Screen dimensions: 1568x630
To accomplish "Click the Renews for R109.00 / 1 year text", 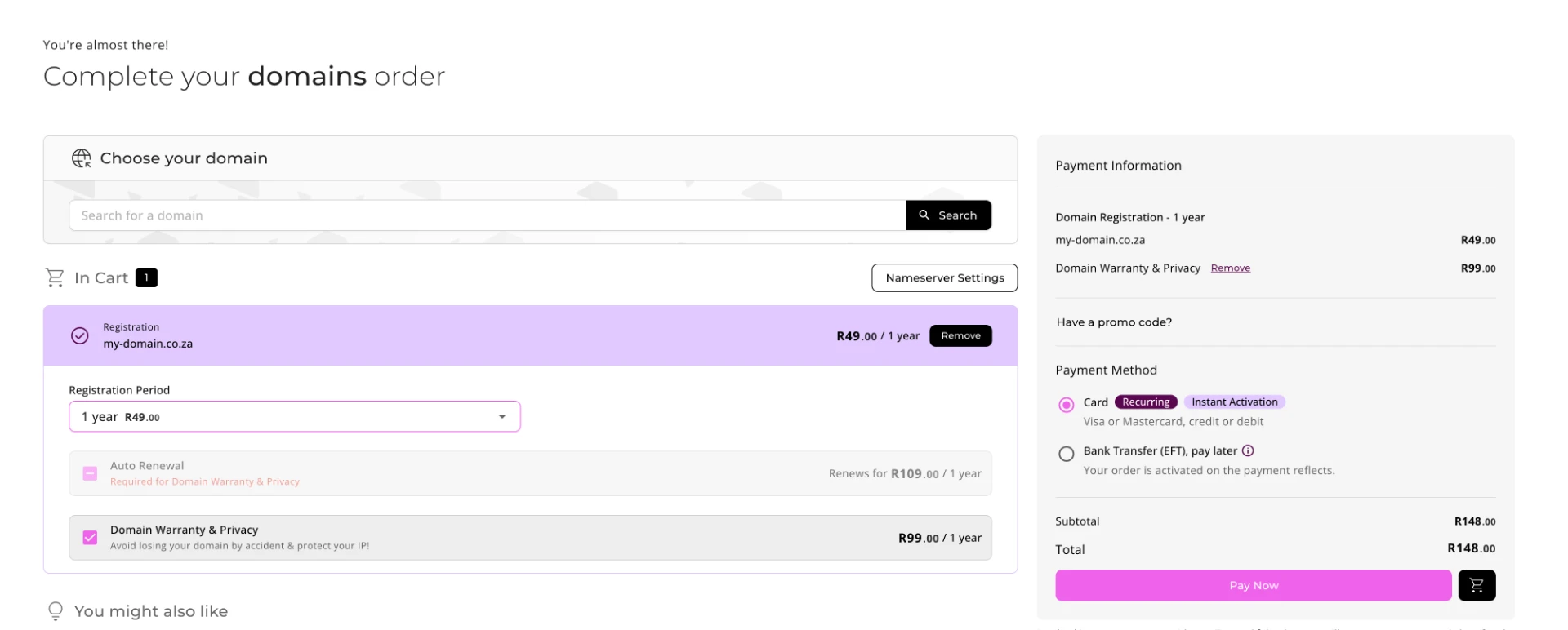I will (x=905, y=473).
